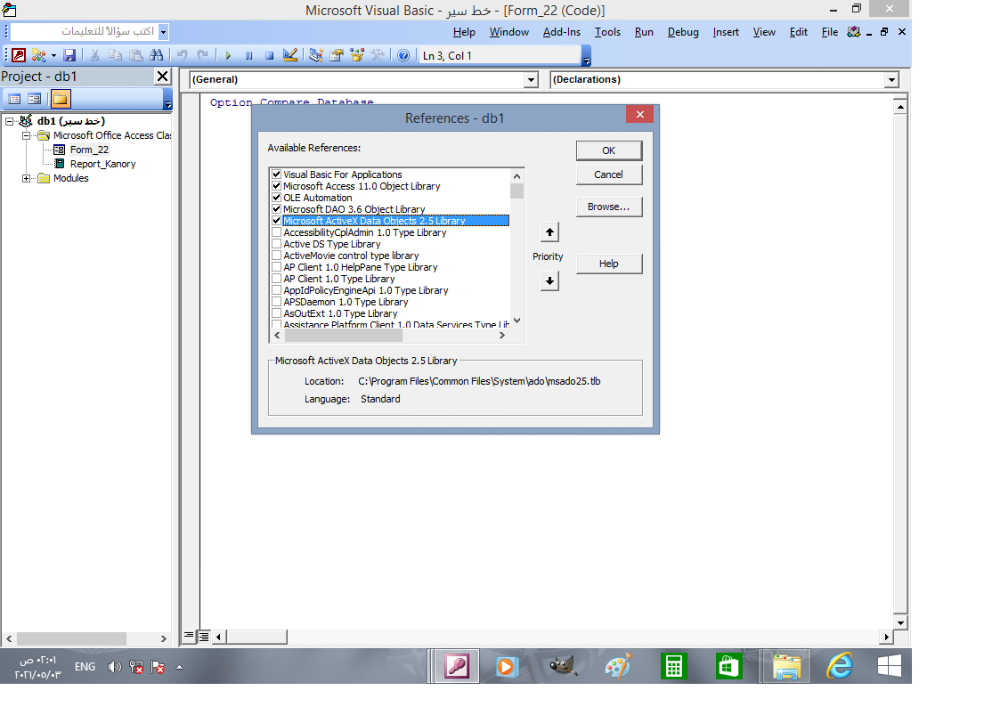1000x707 pixels.
Task: Click Cancel in the References dialog
Action: (609, 175)
